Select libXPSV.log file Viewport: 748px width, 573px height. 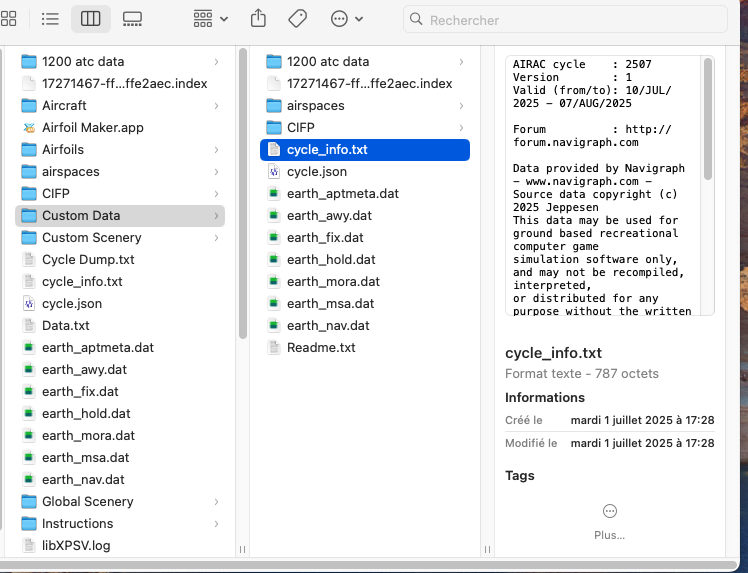tap(75, 545)
